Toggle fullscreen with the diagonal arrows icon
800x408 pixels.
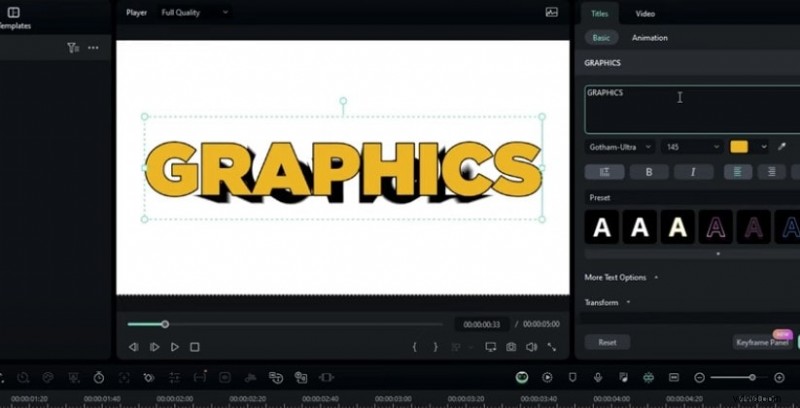point(552,347)
